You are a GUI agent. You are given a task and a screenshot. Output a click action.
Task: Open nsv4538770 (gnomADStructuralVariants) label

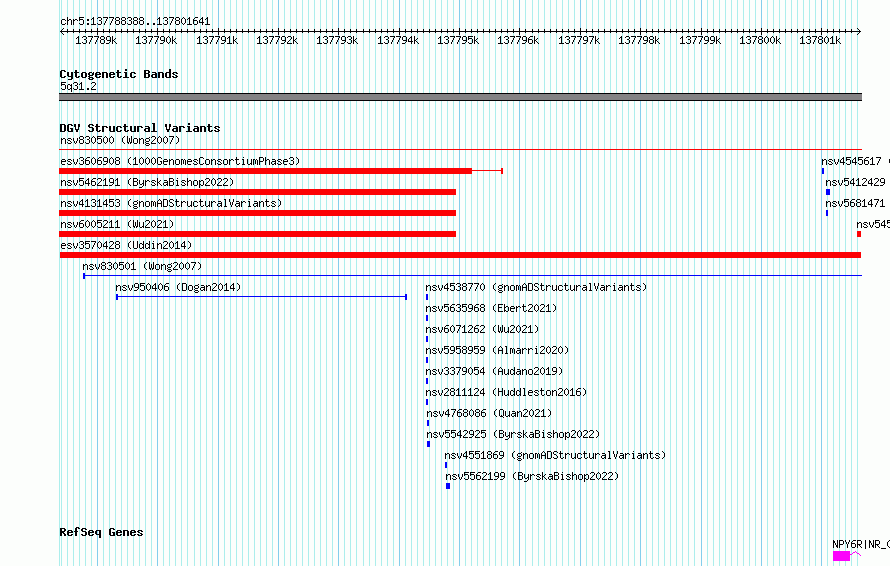pyautogui.click(x=536, y=287)
